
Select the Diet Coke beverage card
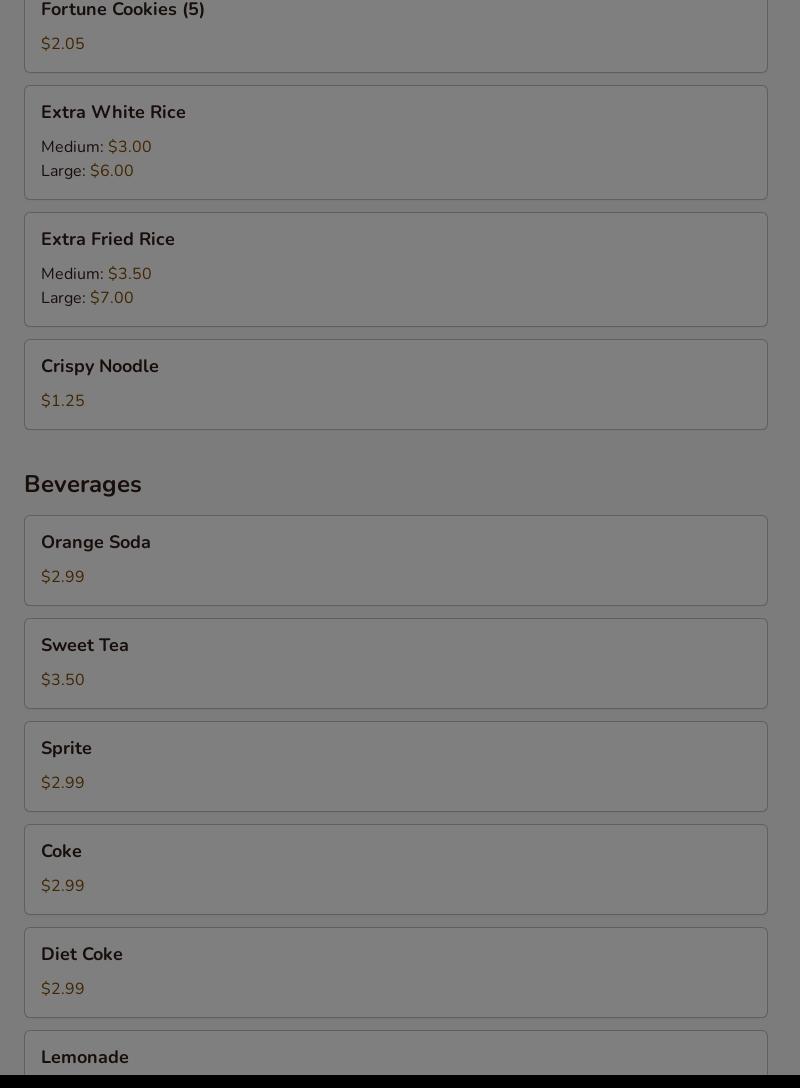click(x=395, y=973)
